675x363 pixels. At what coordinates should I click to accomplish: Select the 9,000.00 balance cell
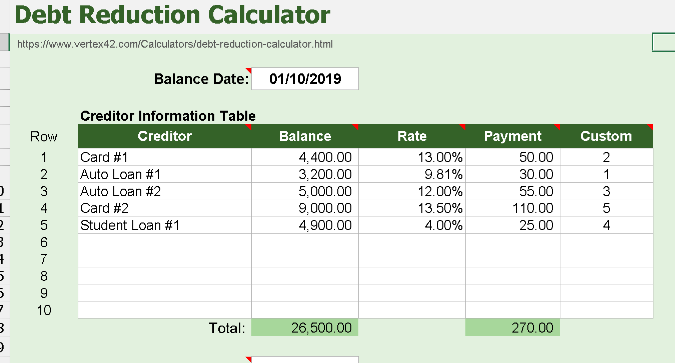click(305, 208)
